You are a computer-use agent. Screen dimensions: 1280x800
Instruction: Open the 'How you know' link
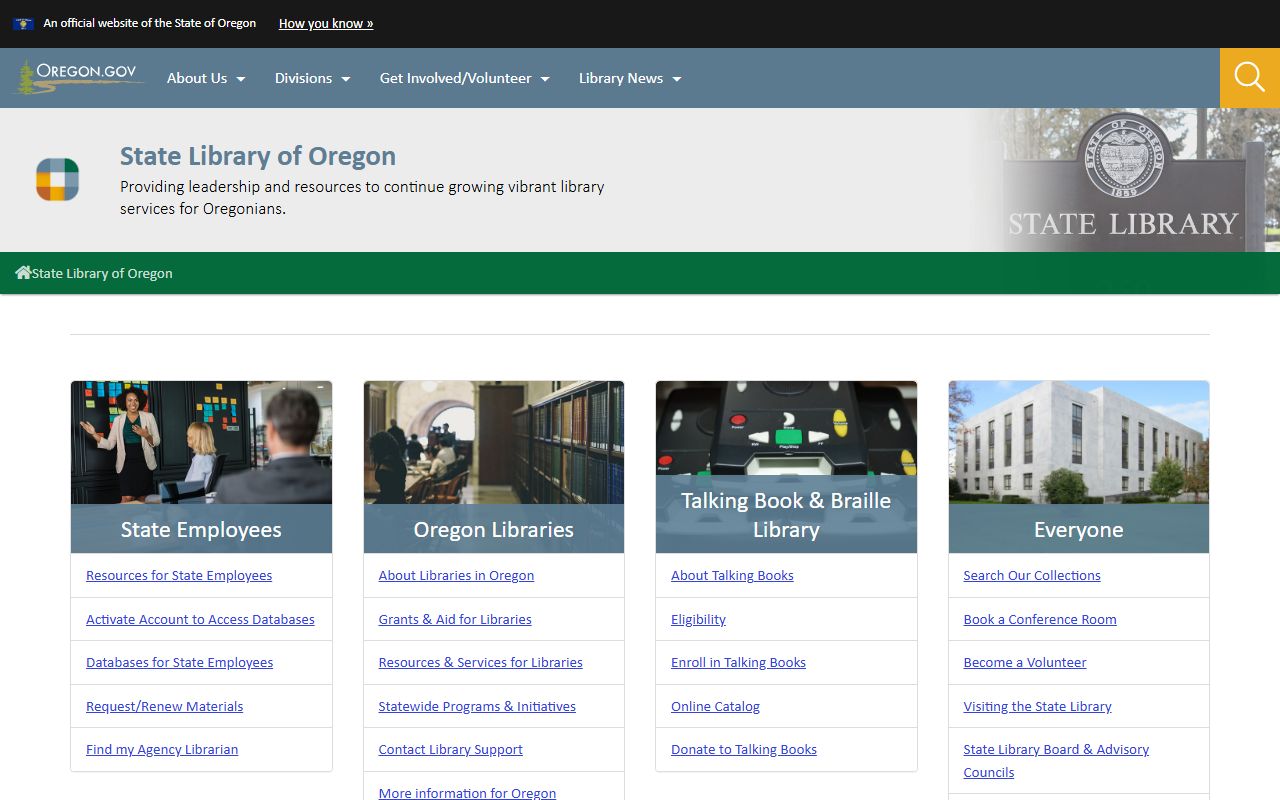click(326, 23)
